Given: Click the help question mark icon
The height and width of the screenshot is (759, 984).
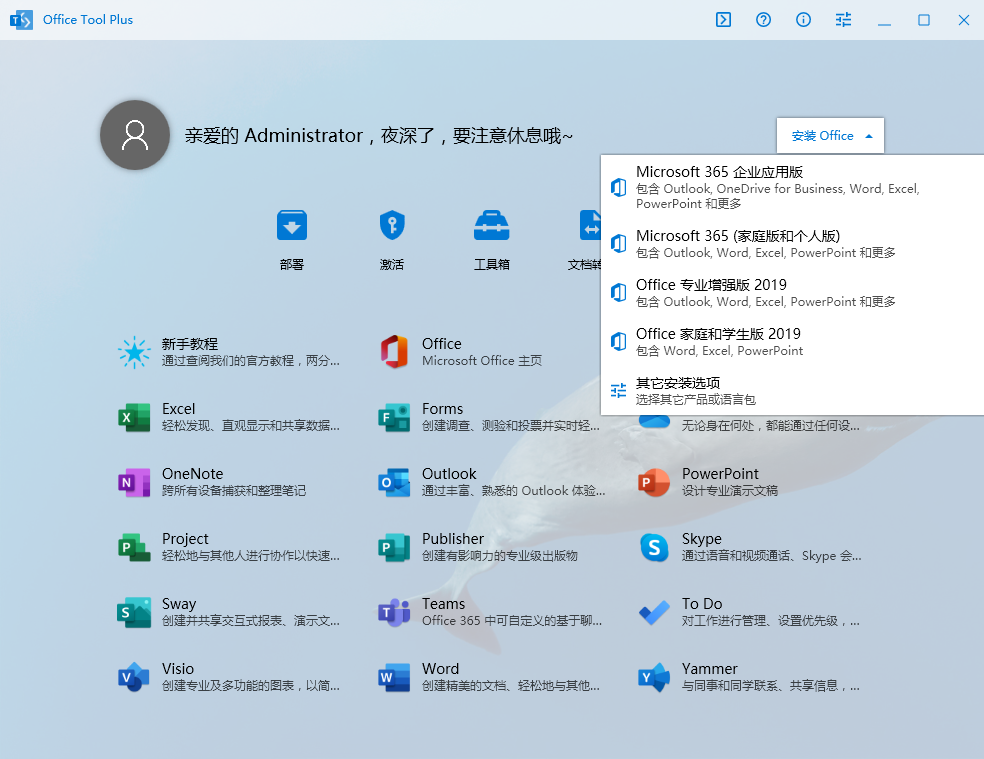Looking at the screenshot, I should coord(763,20).
